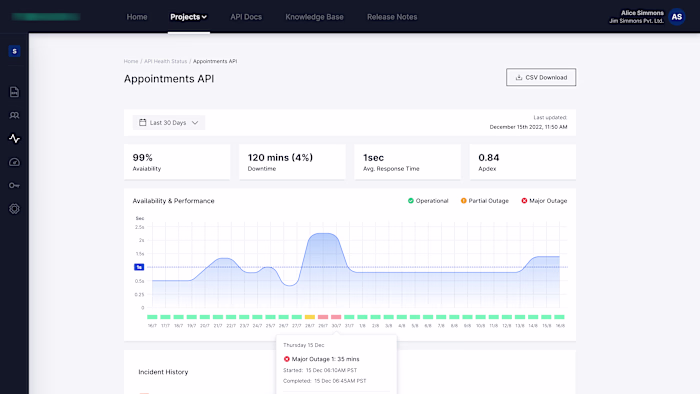Click the red outage bar for 29/7
The image size is (700, 394).
click(x=323, y=317)
